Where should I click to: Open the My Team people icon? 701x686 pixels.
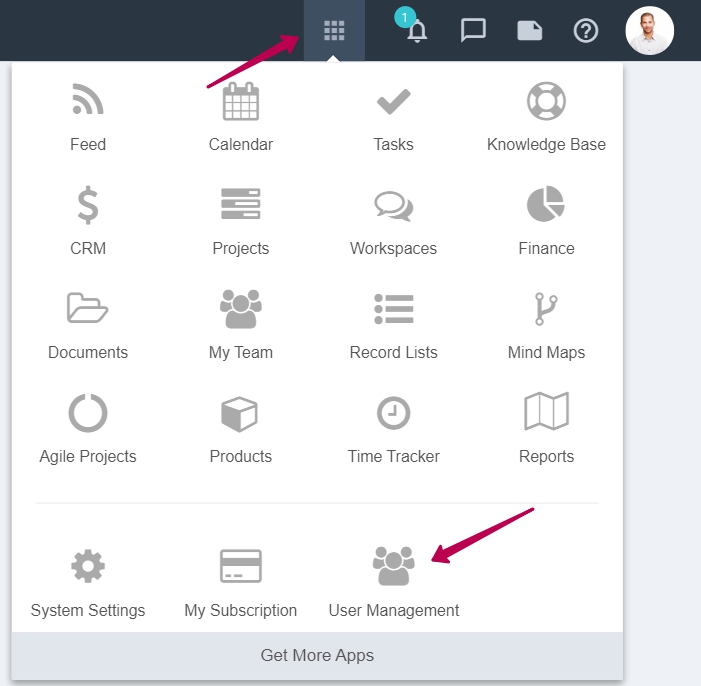[241, 309]
